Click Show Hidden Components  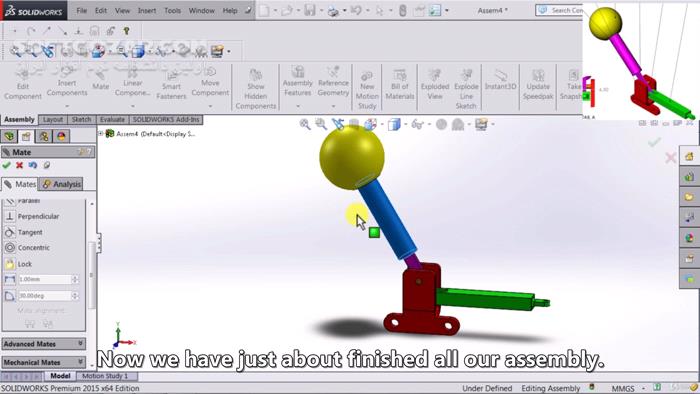(x=256, y=89)
